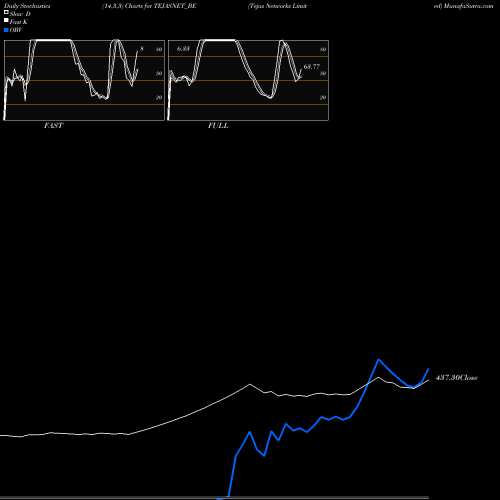
Task: Click the 'TEJASNET_BE' symbol in the title
Action: click(175, 6)
